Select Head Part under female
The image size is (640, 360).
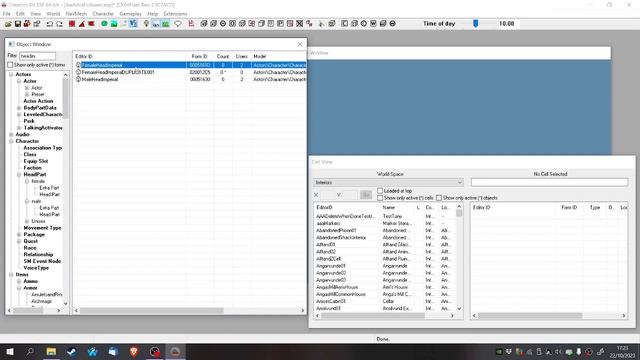click(49, 194)
